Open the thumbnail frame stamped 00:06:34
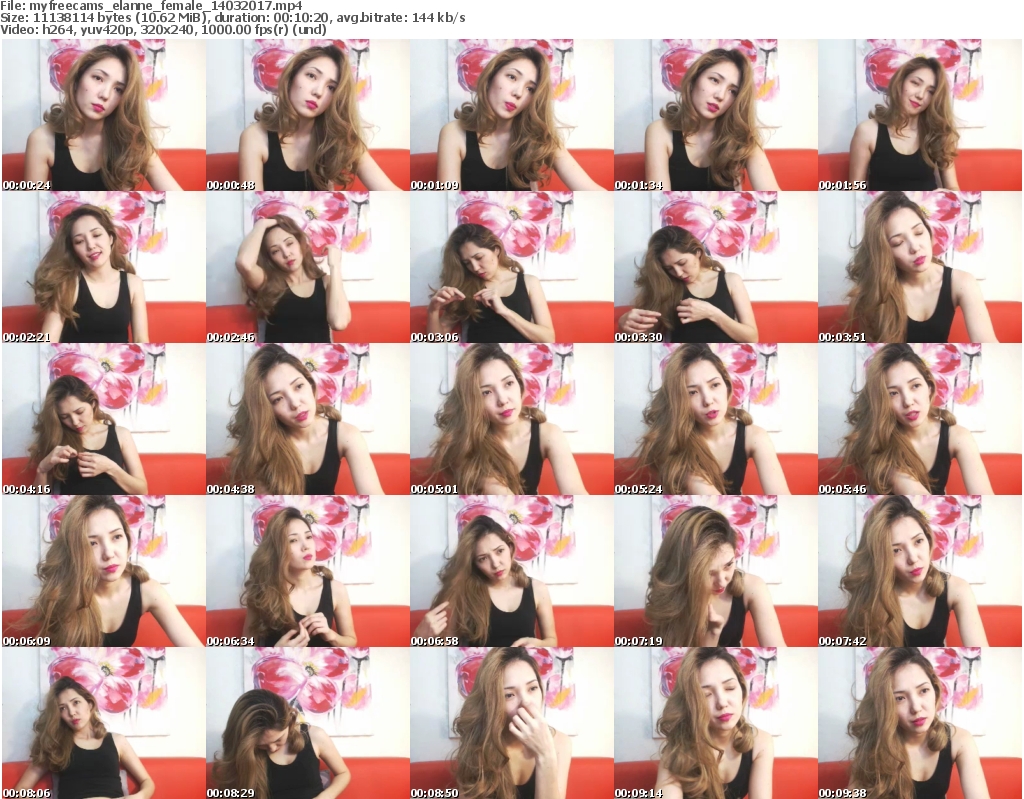 308,571
